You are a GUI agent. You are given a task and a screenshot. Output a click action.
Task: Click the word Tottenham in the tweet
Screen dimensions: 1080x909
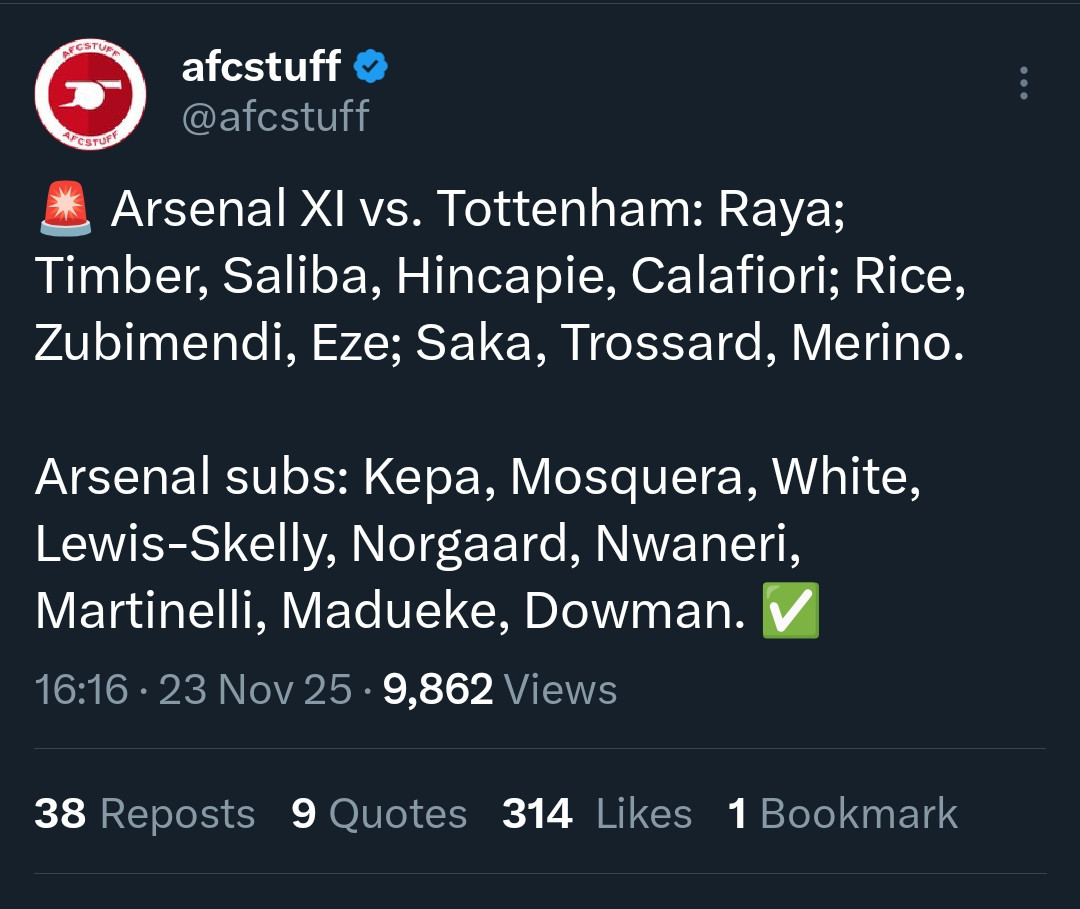[569, 210]
